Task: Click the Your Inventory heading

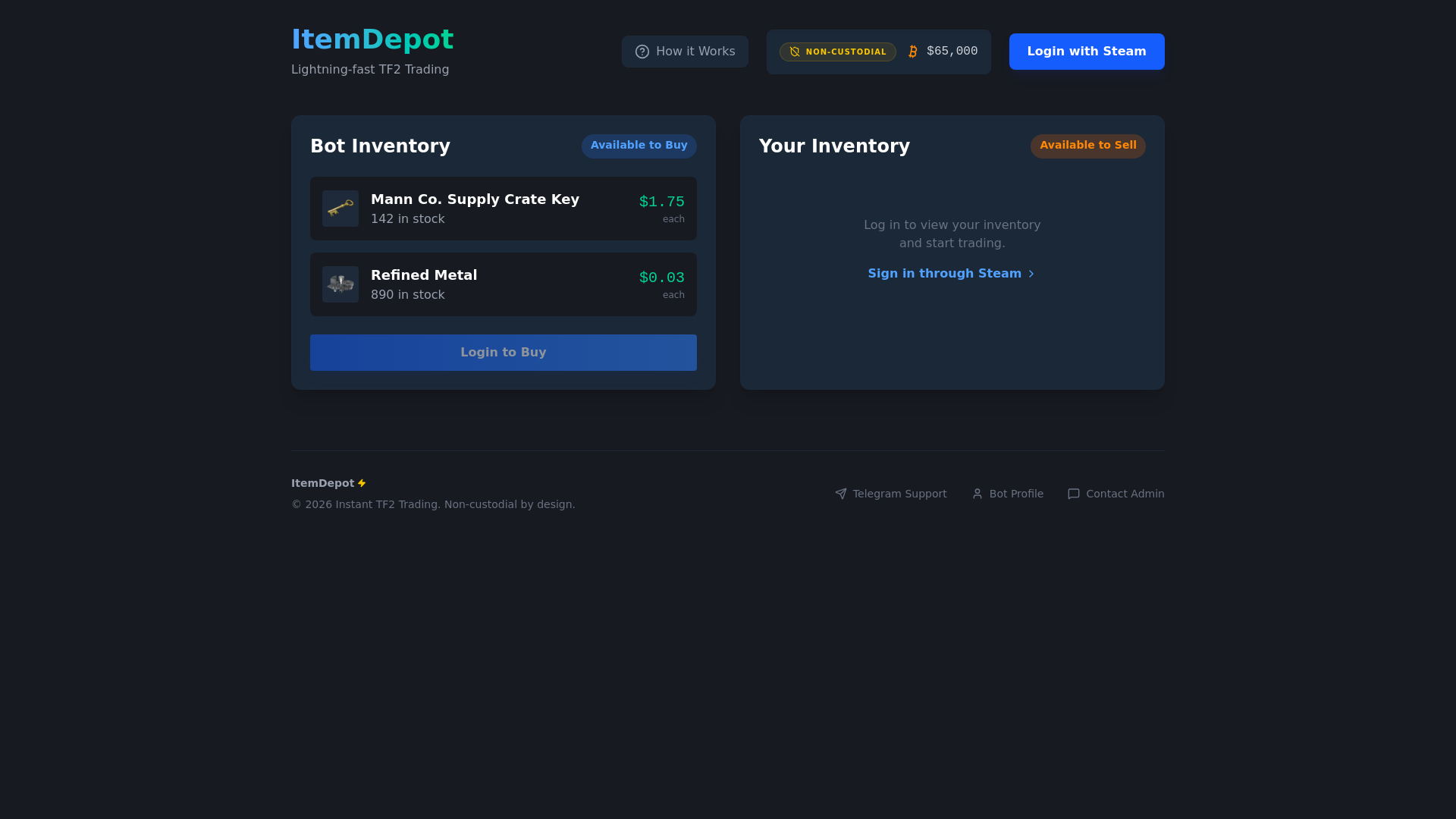Action: coord(834,146)
